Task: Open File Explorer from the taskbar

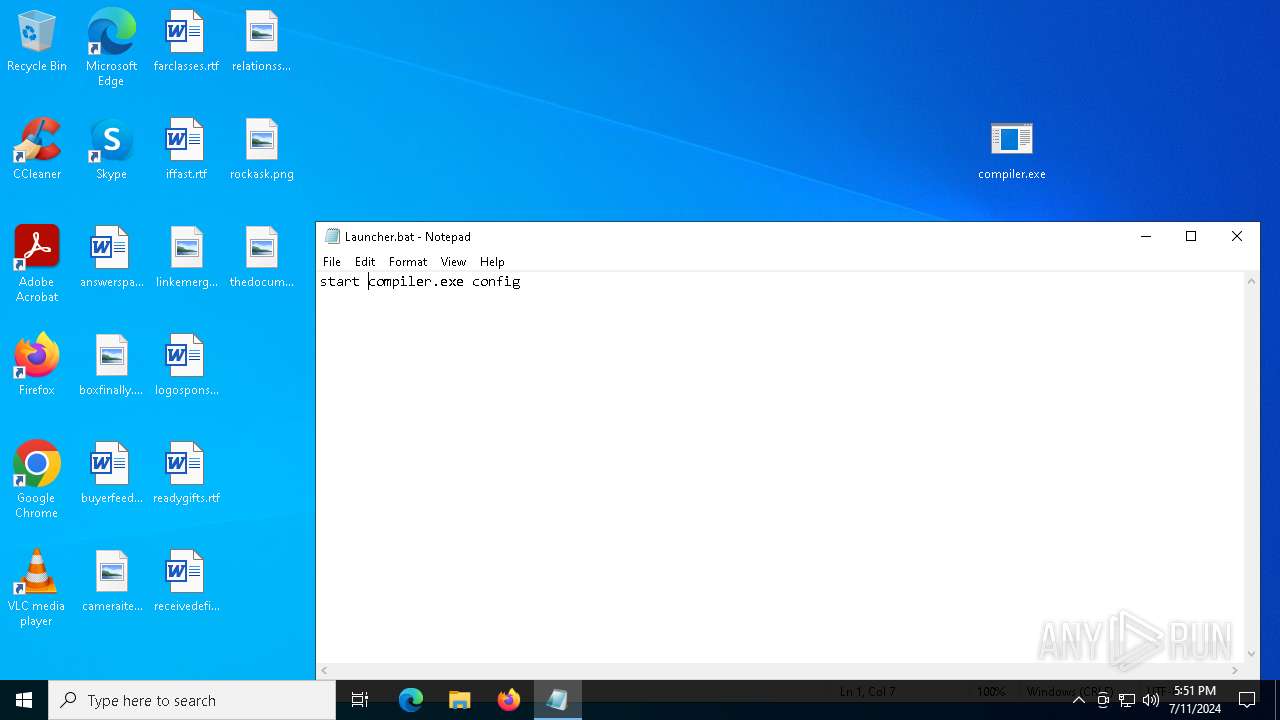Action: coord(459,700)
